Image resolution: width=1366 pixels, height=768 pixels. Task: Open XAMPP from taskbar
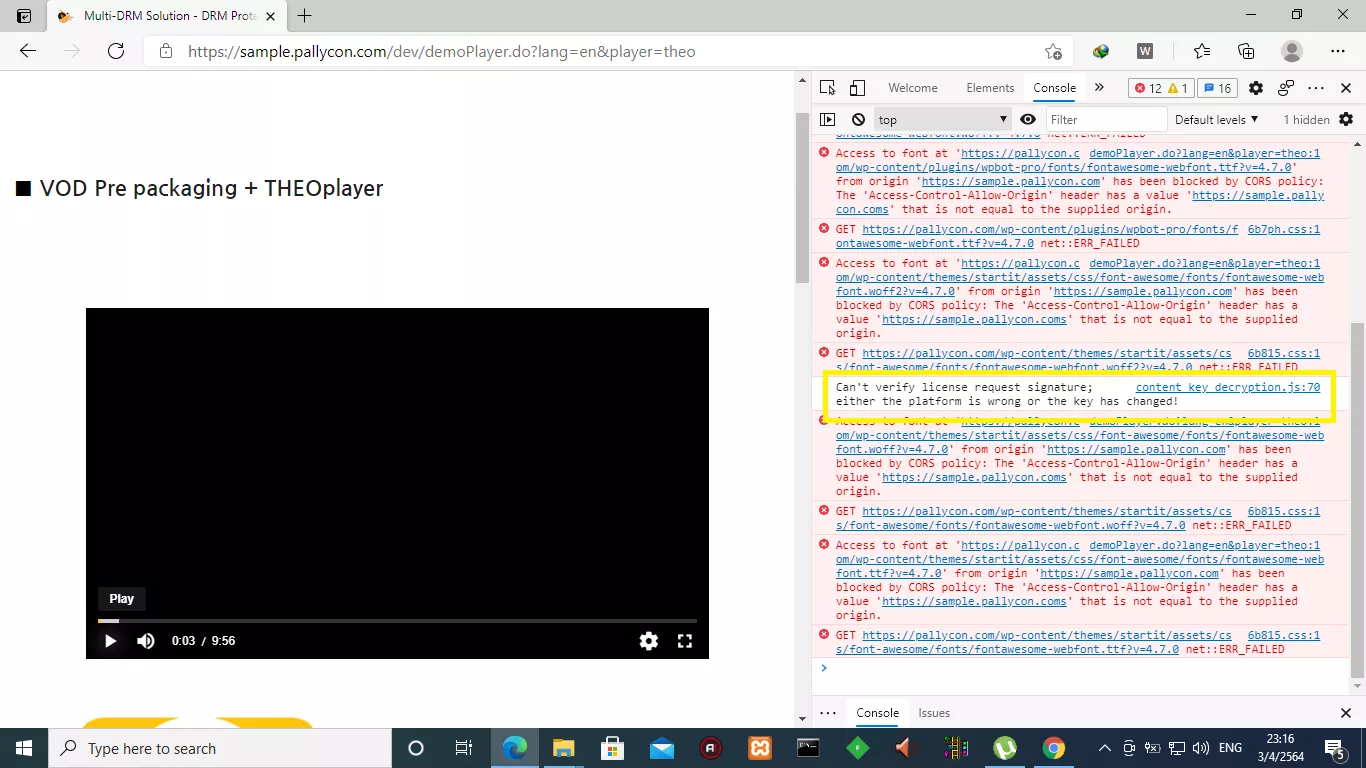pyautogui.click(x=760, y=748)
